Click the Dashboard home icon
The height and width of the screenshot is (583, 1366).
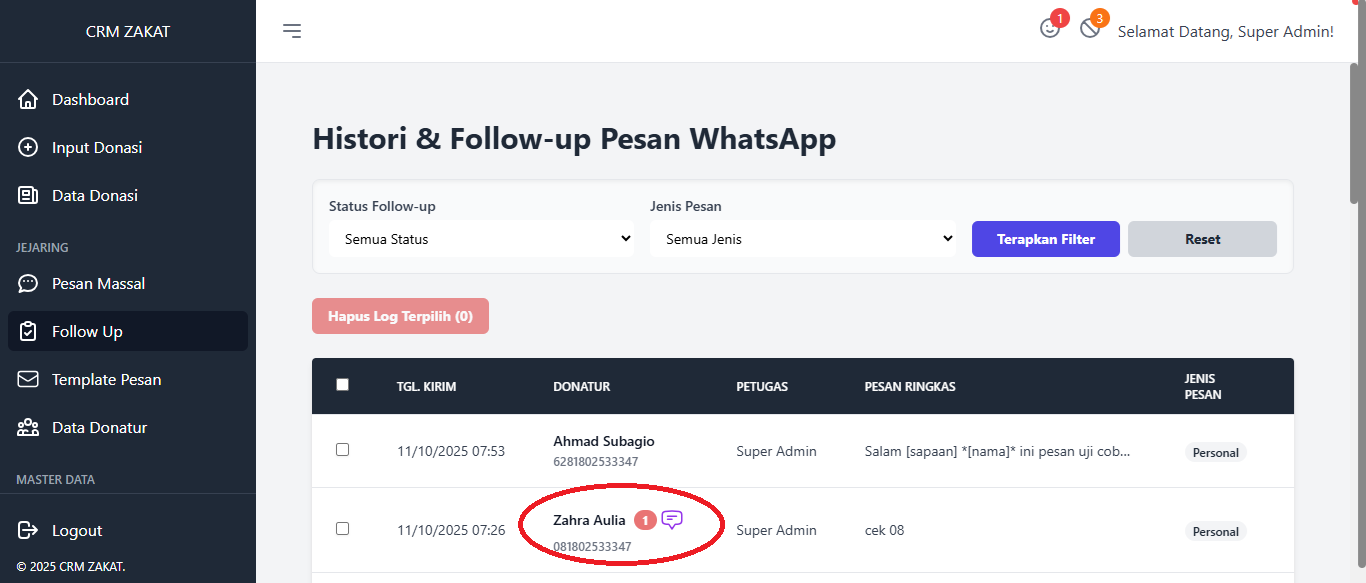[29, 100]
